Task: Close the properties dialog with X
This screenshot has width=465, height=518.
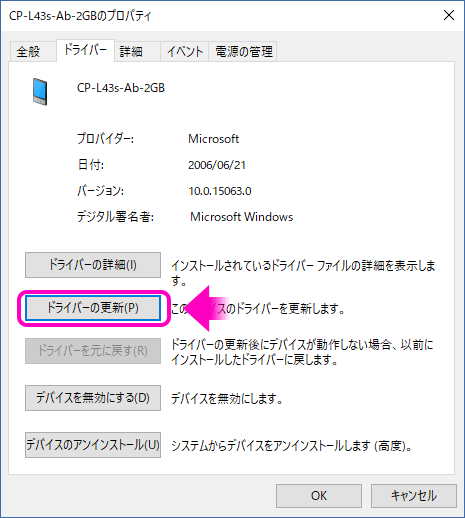Action: pyautogui.click(x=449, y=15)
